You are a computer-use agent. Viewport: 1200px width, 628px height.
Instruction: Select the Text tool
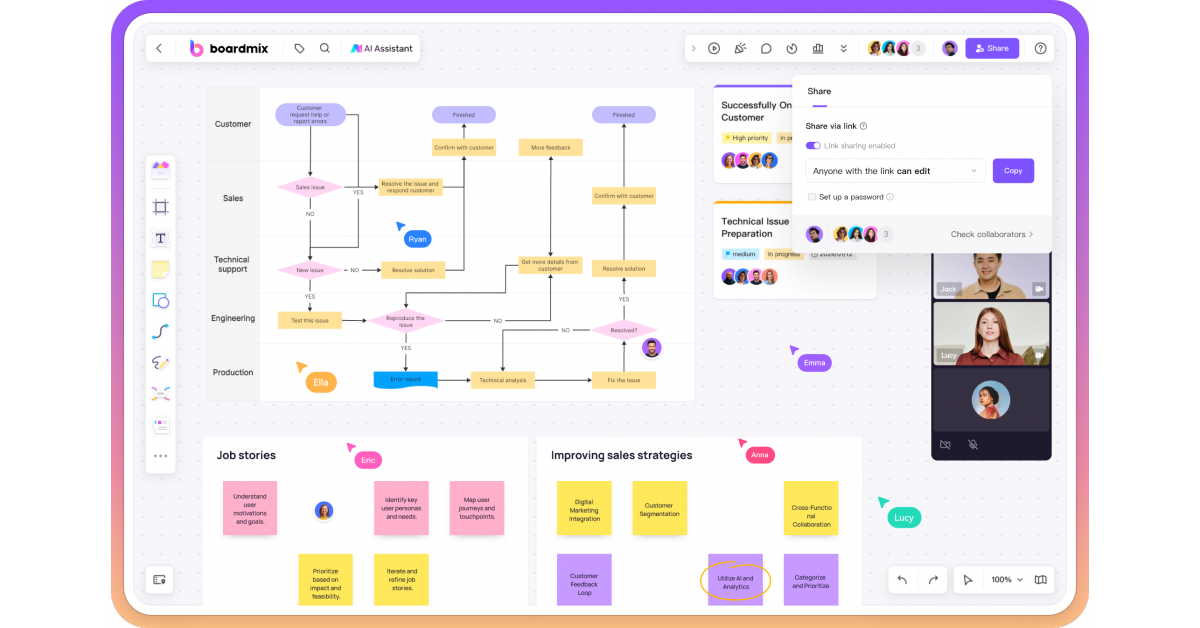[x=160, y=238]
